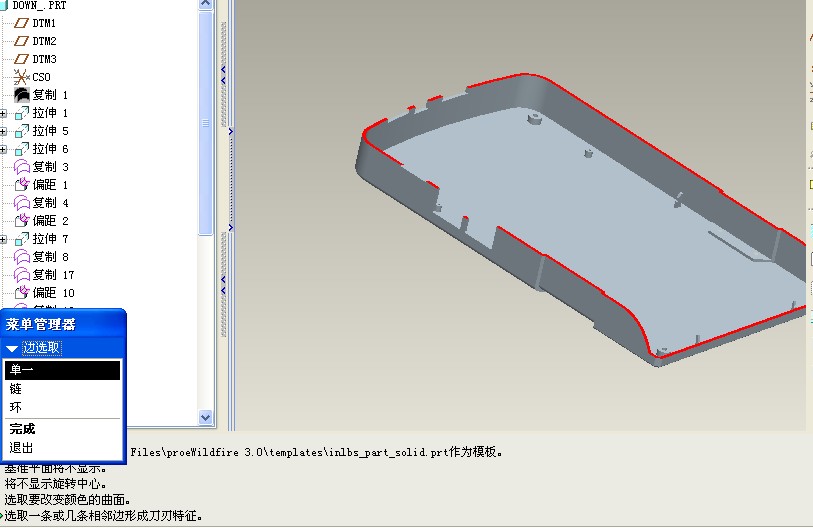This screenshot has height=528, width=813.
Task: Select the DTM3 datum plane icon
Action: [21, 59]
